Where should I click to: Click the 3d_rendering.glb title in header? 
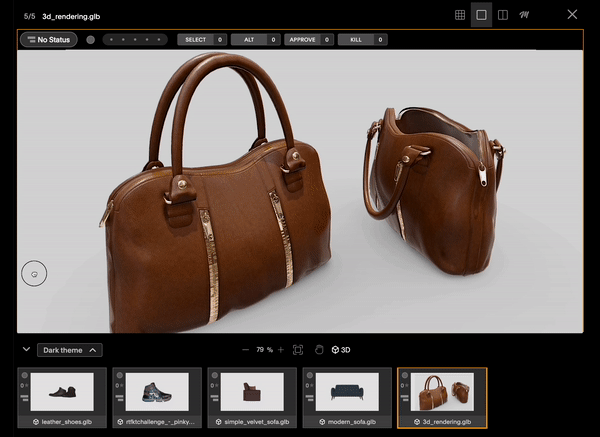(x=71, y=16)
